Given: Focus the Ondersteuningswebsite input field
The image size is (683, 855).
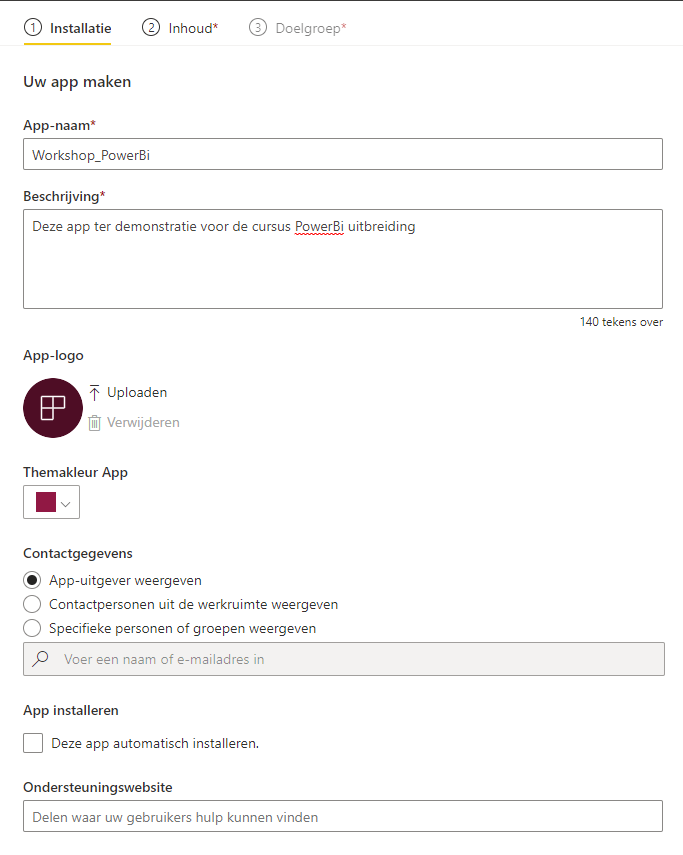Looking at the screenshot, I should [343, 816].
